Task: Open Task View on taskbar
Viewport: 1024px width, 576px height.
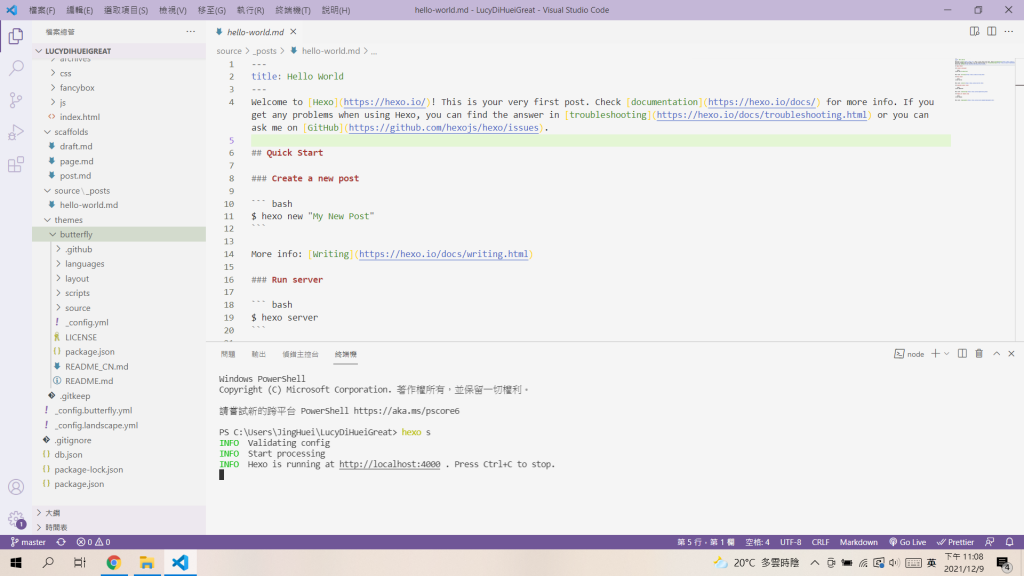Action: tap(80, 562)
